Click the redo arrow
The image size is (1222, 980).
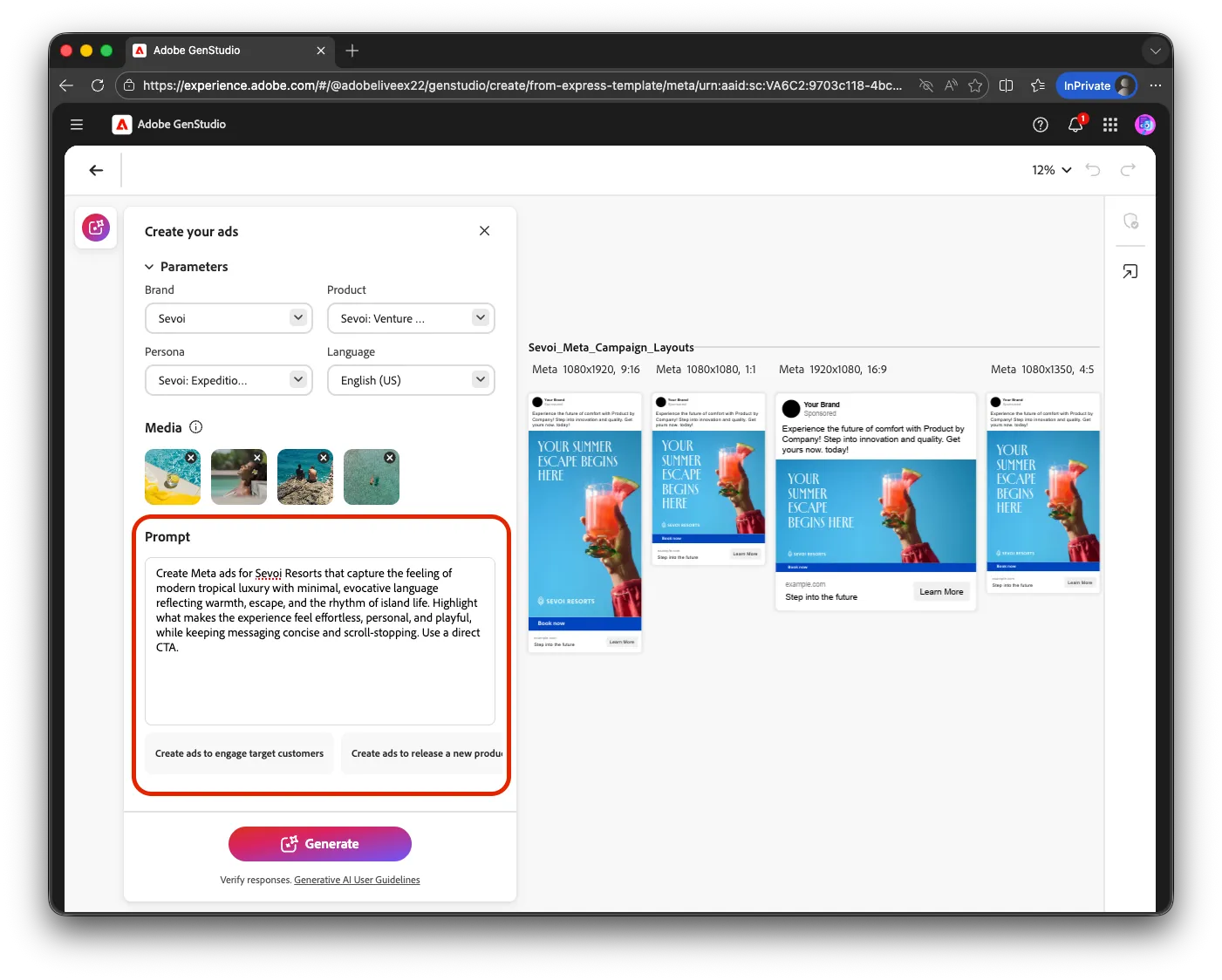coord(1128,170)
